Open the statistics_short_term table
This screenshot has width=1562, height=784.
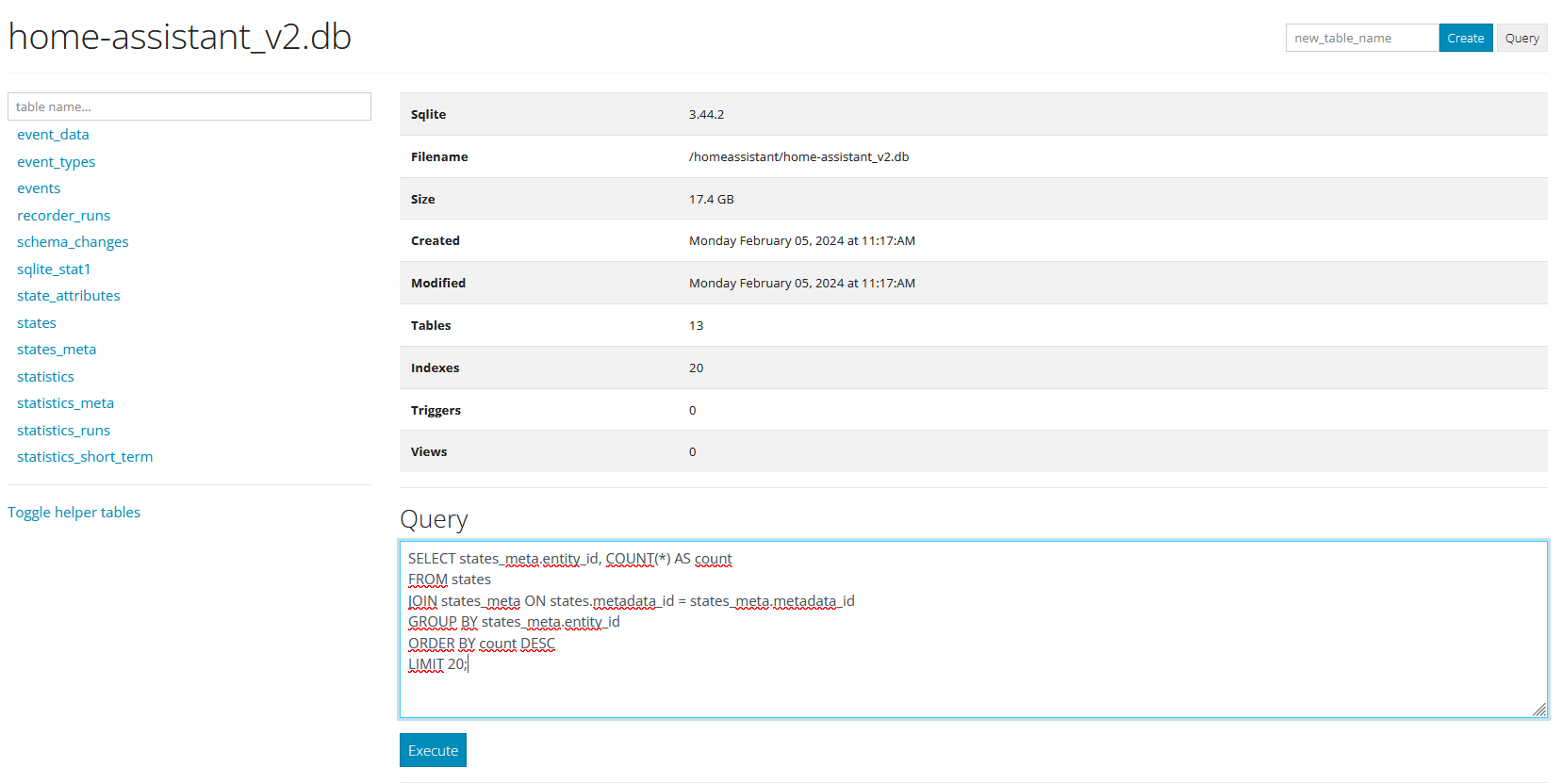pyautogui.click(x=85, y=457)
